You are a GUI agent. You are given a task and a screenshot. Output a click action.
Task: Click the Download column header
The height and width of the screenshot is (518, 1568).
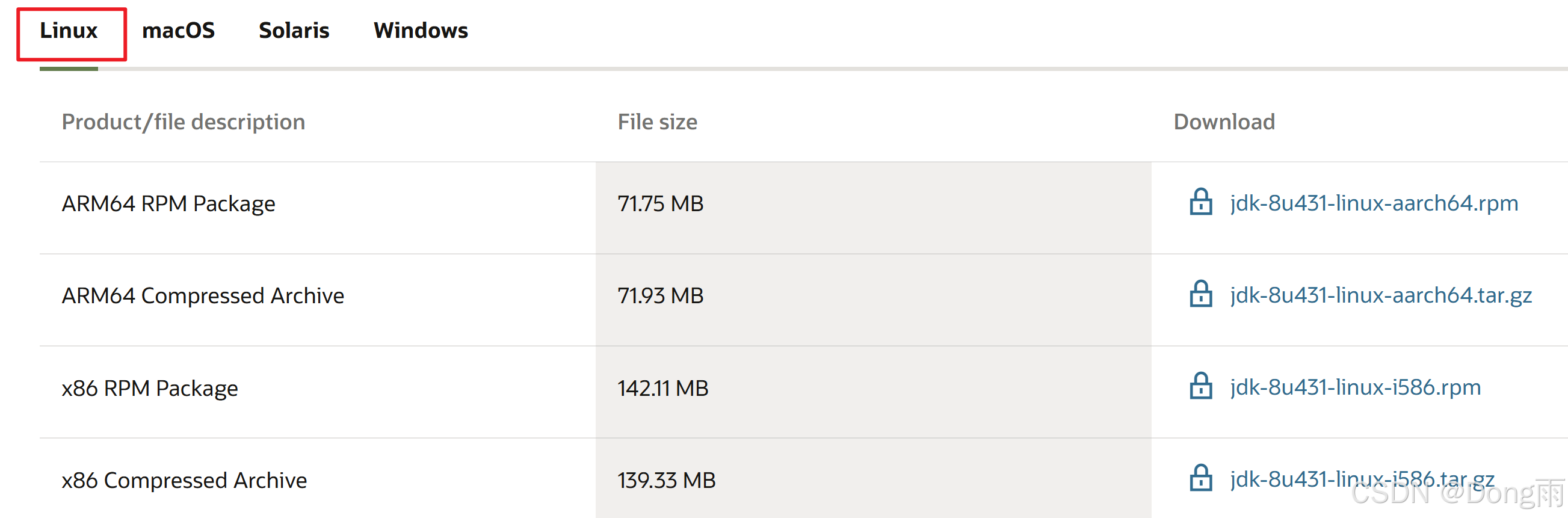[1223, 122]
